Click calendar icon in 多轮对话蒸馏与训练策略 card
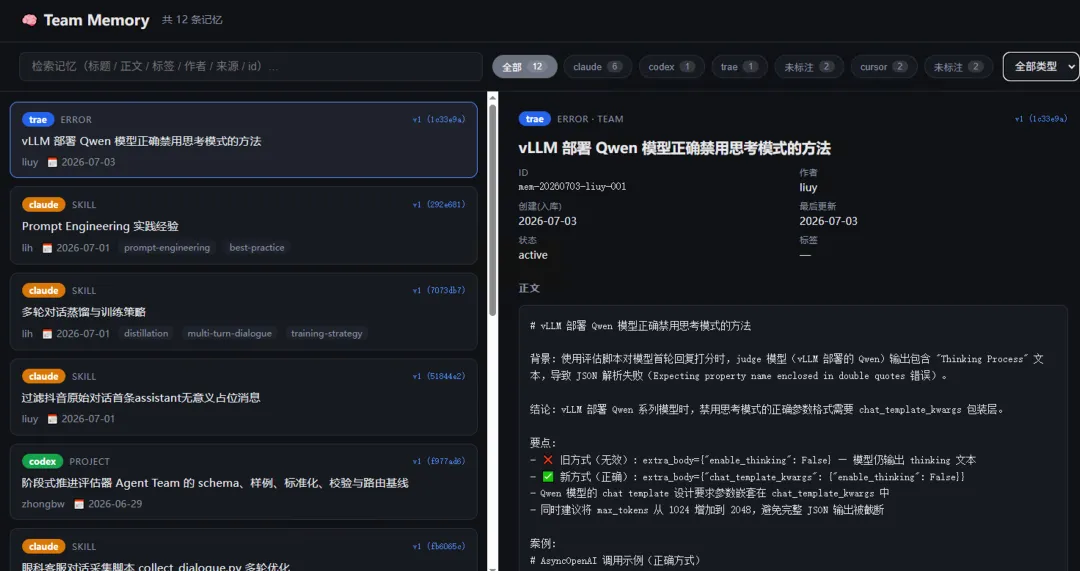 [48, 333]
